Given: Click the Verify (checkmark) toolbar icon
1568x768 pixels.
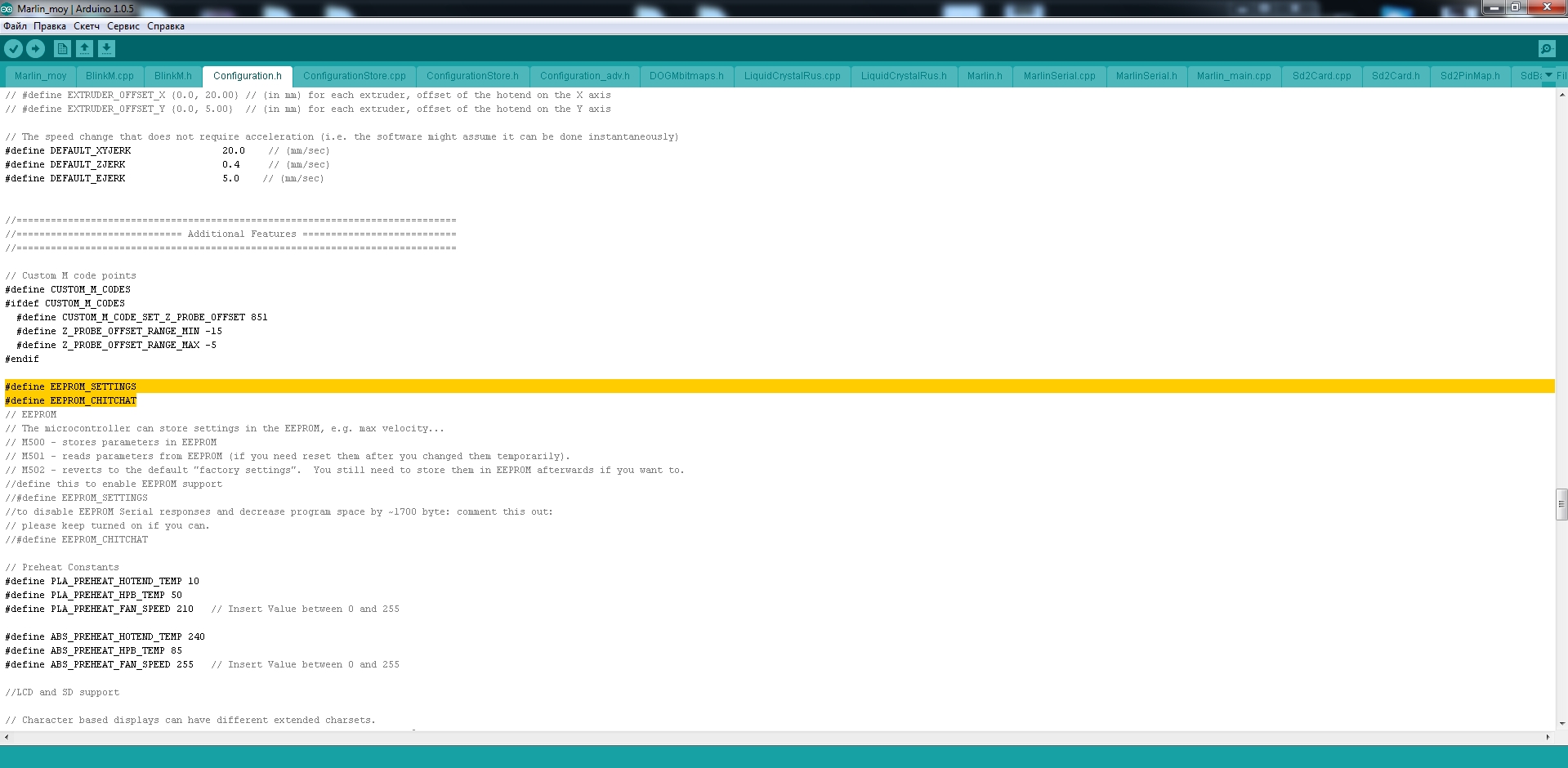Looking at the screenshot, I should [x=14, y=49].
